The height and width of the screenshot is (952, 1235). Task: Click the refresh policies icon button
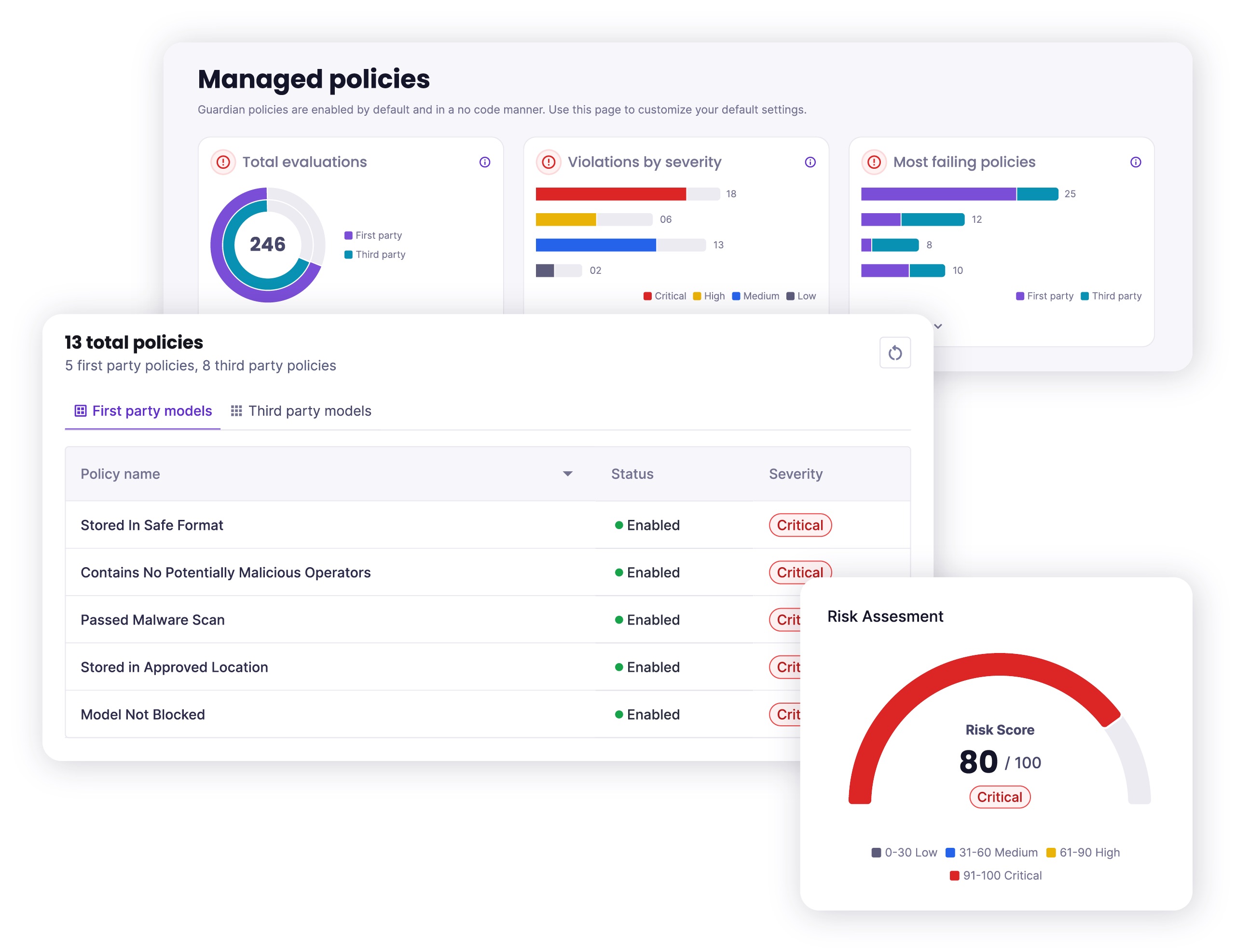point(894,353)
